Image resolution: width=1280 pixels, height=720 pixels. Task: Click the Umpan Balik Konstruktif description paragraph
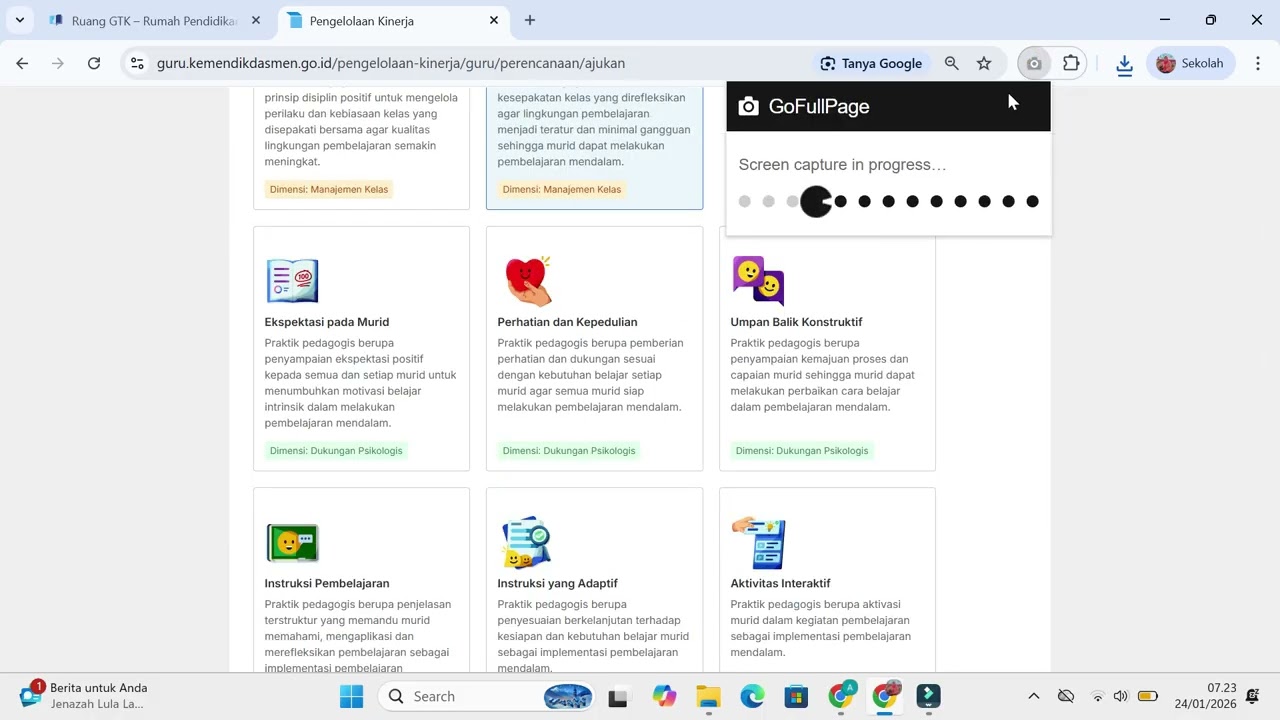coord(822,375)
